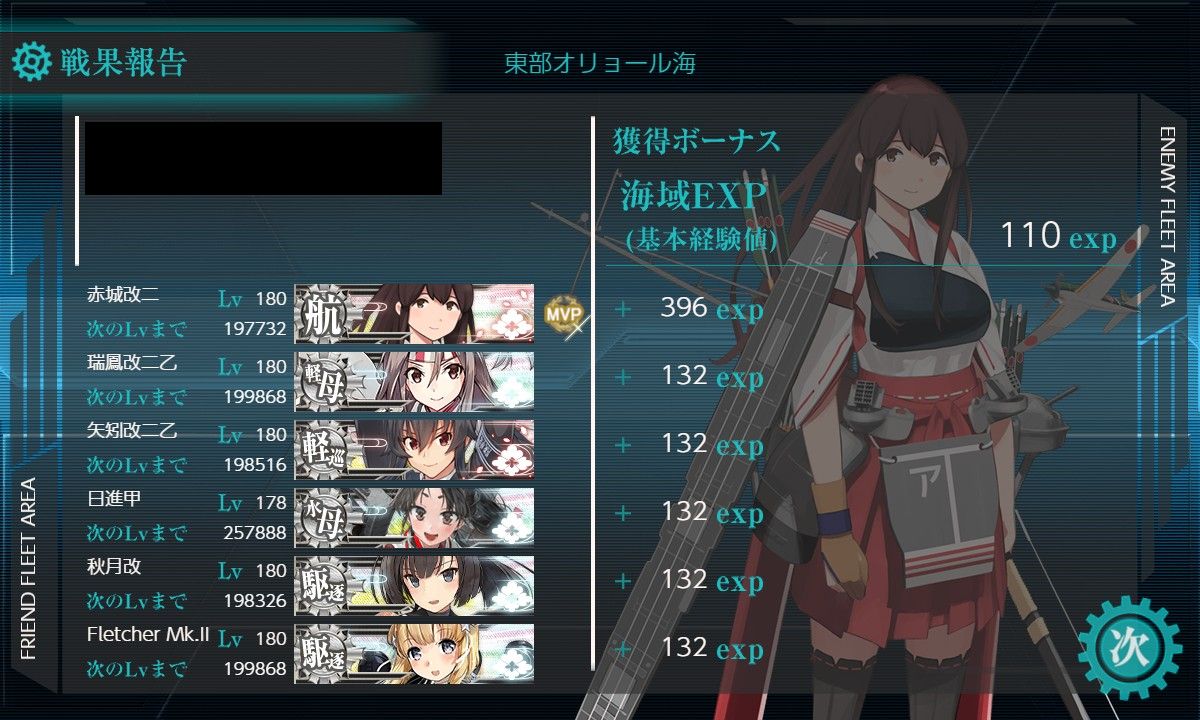Click 瑞鳳改二乙 ship banner portrait
Screen dimensions: 1200x720
pyautogui.click(x=414, y=382)
